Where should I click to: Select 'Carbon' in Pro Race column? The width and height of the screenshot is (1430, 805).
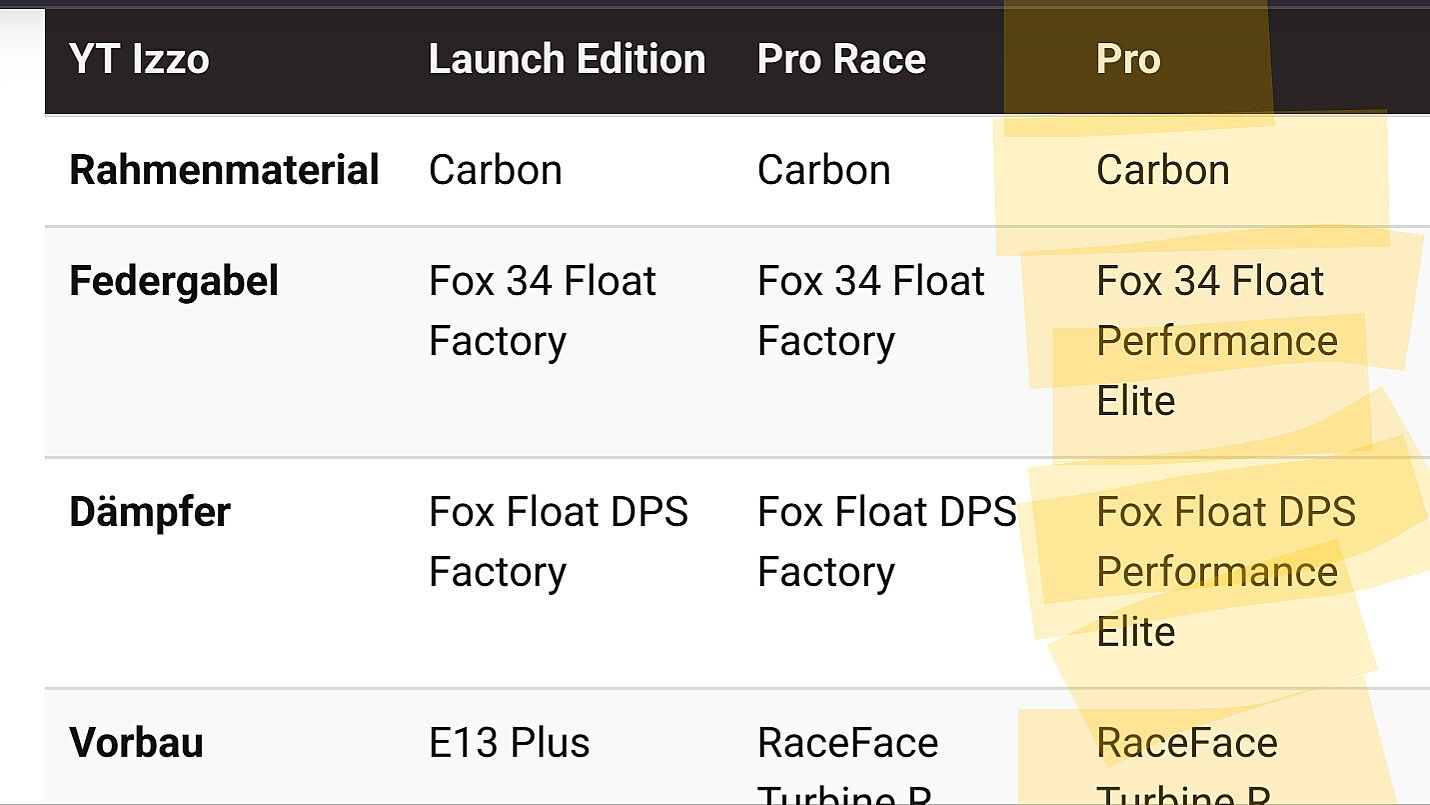(823, 170)
